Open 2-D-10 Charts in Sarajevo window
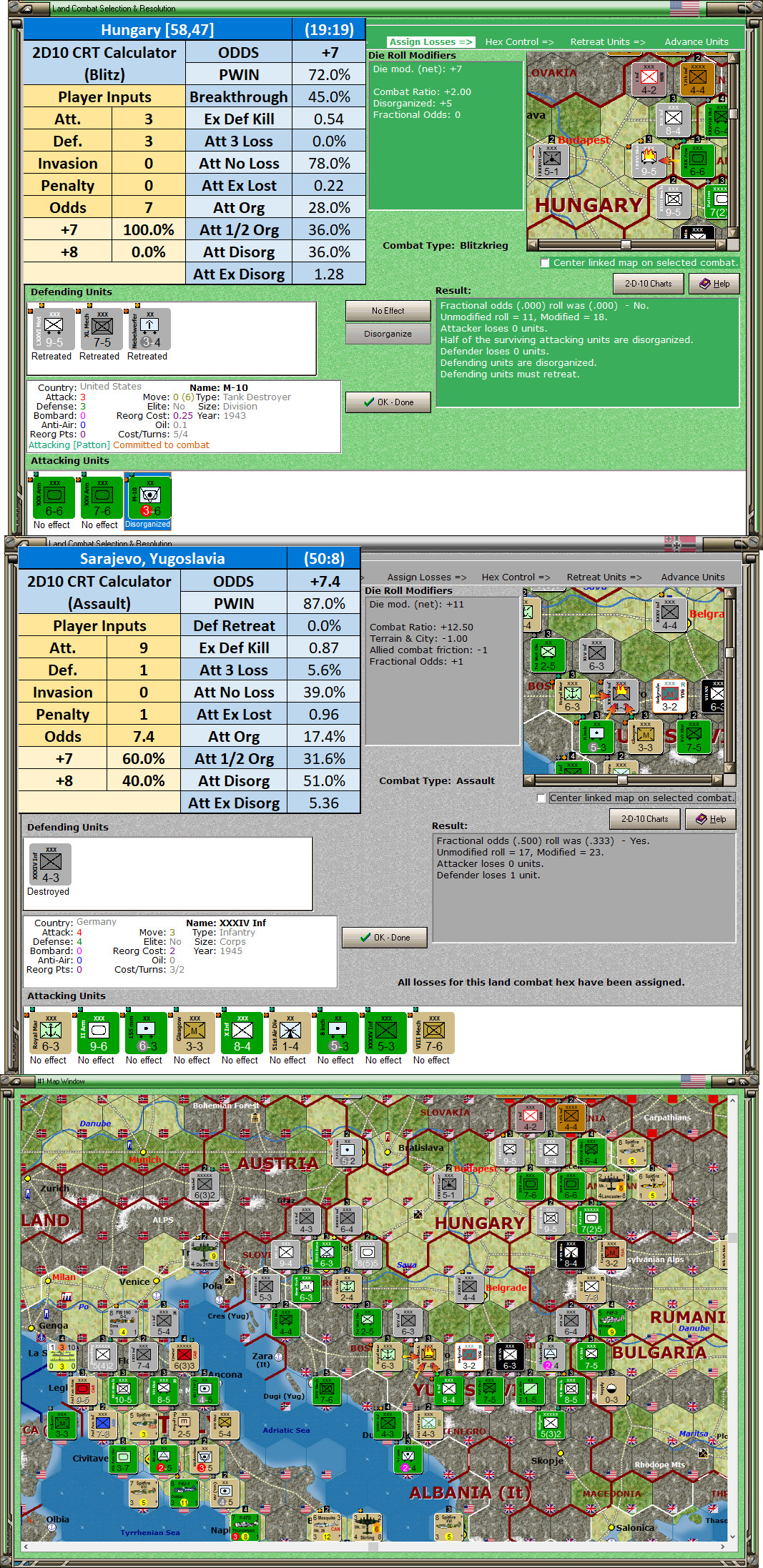 coord(645,819)
